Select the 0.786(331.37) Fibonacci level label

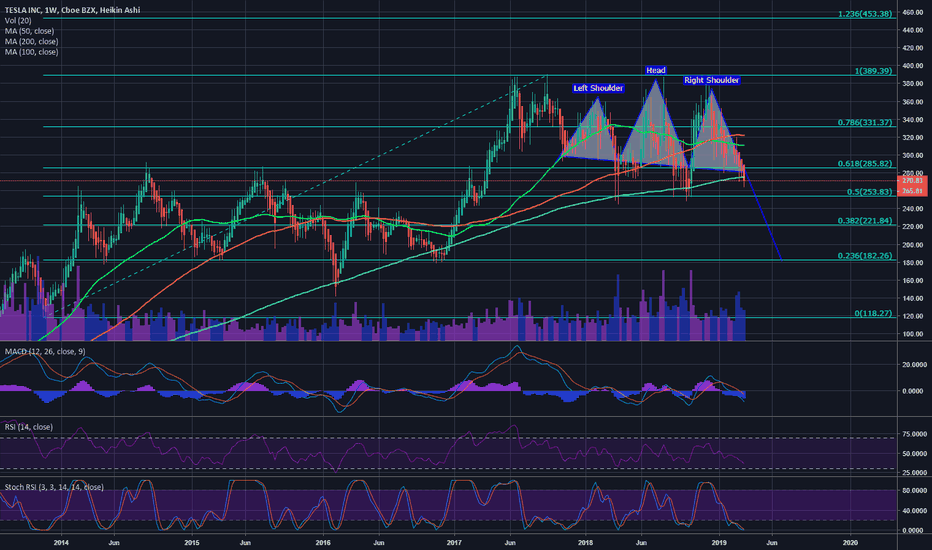coord(865,122)
